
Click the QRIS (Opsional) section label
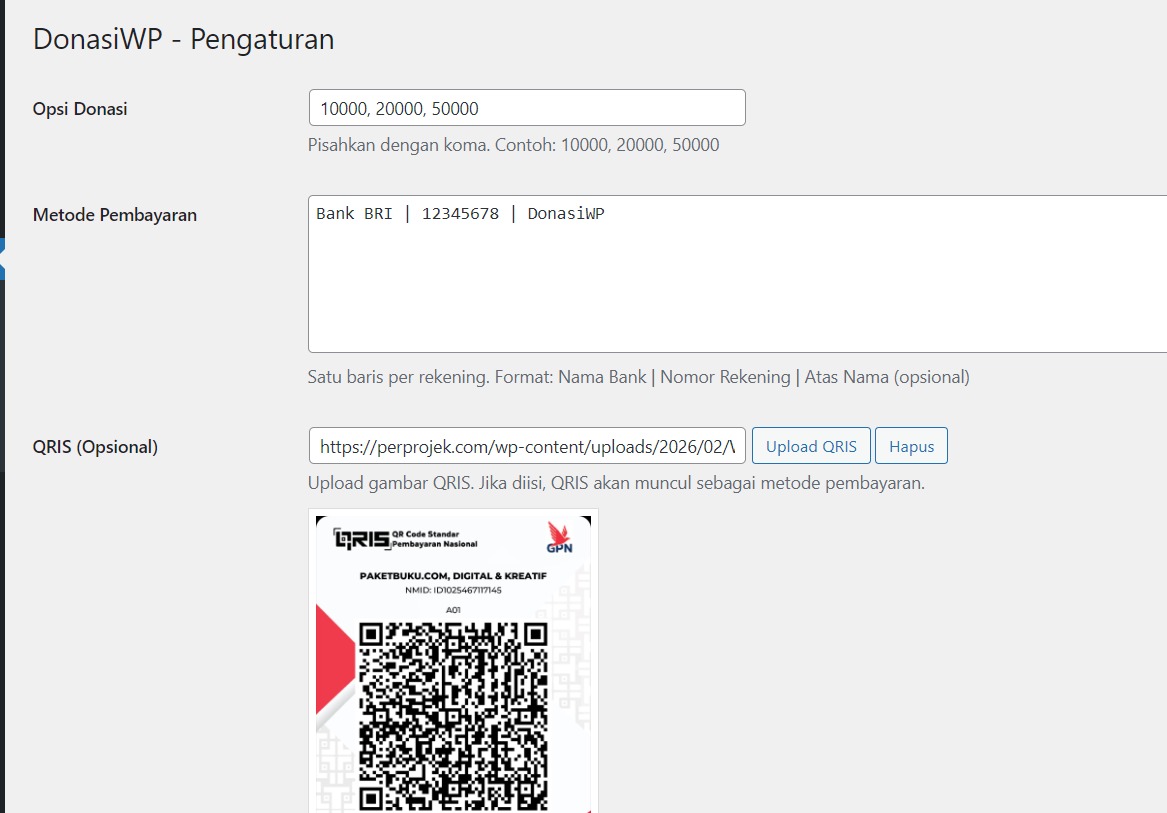[x=95, y=446]
